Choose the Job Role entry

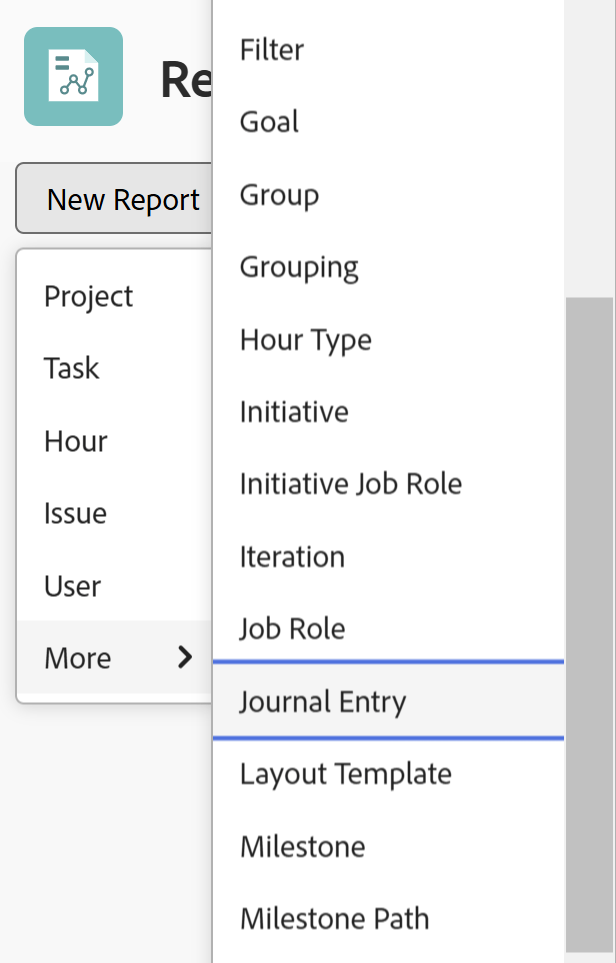292,629
